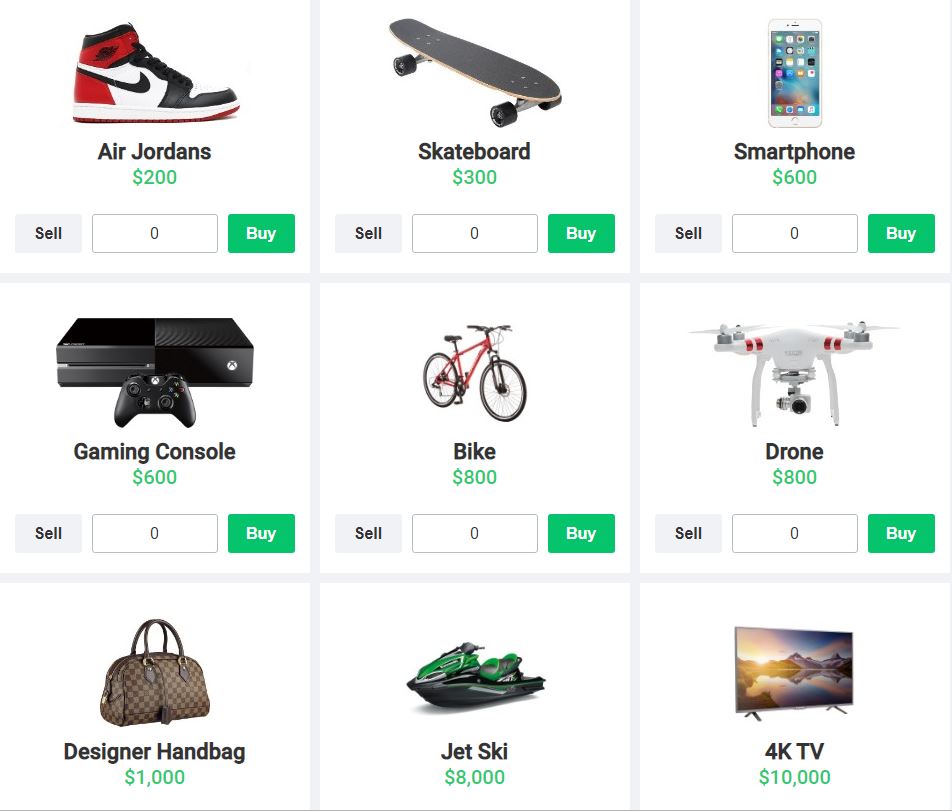This screenshot has width=952, height=811.
Task: Buy a Smartphone for $600
Action: (901, 233)
